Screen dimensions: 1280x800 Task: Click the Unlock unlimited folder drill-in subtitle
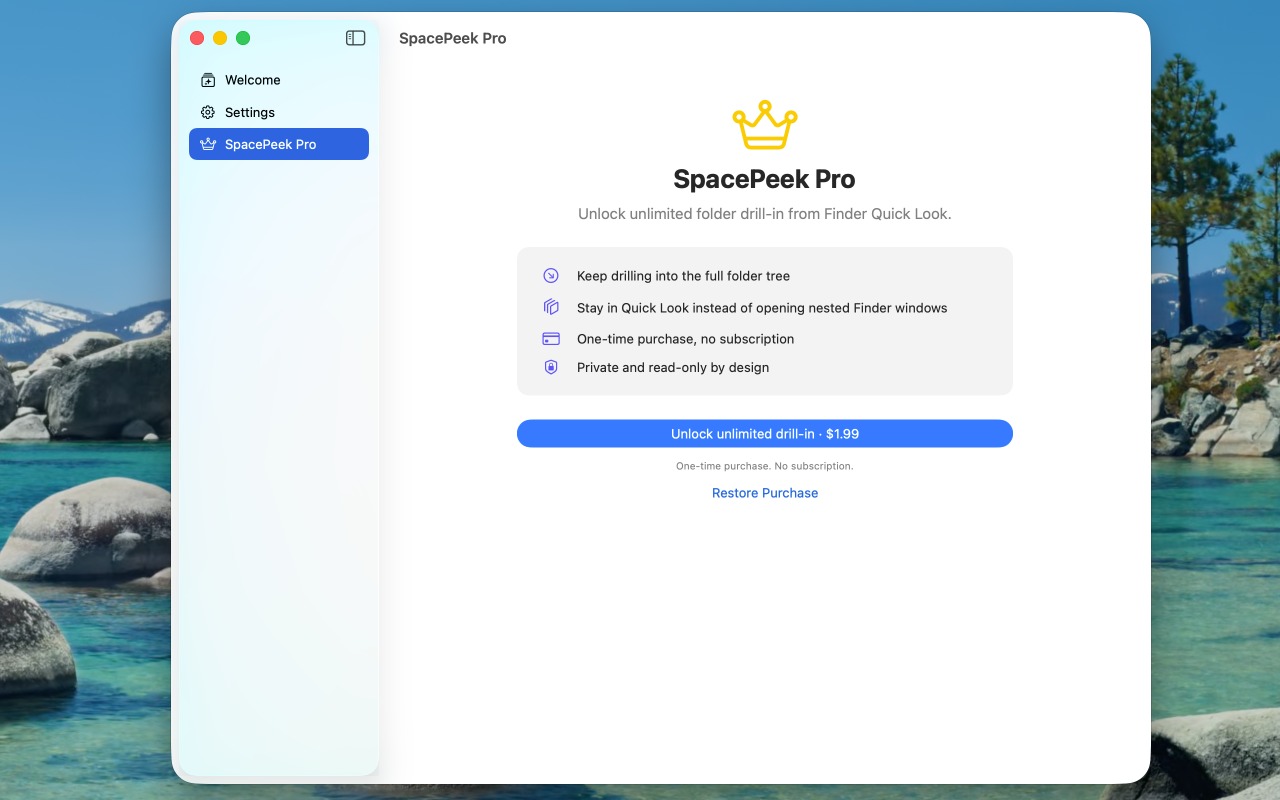(765, 214)
